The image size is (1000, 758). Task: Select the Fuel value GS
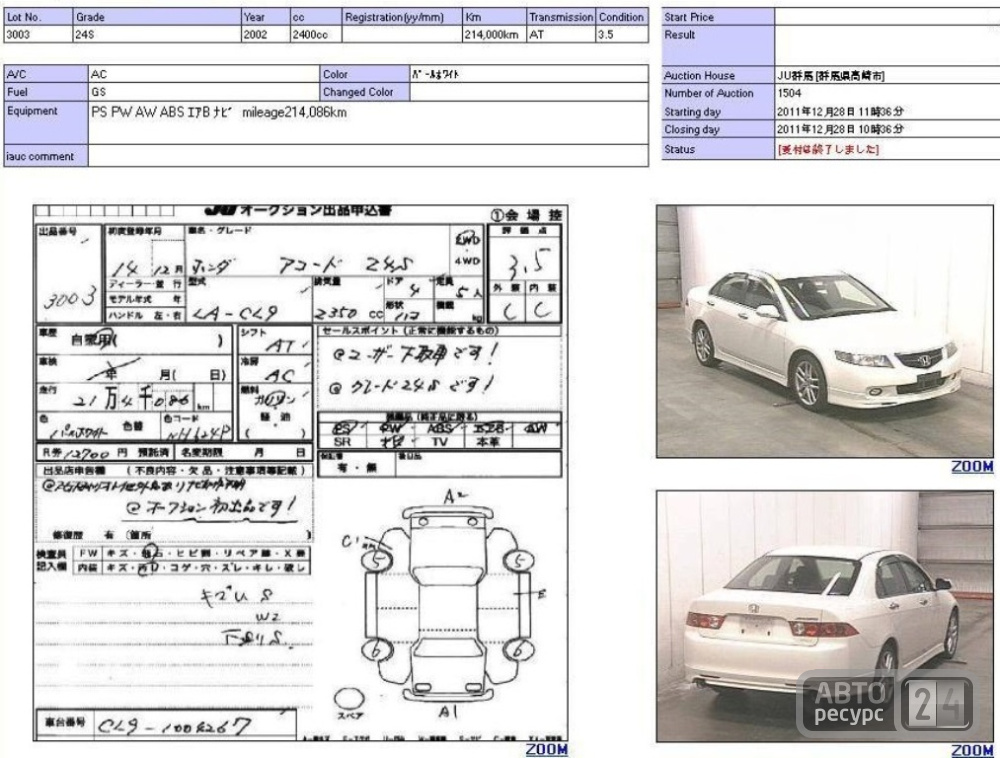[99, 92]
